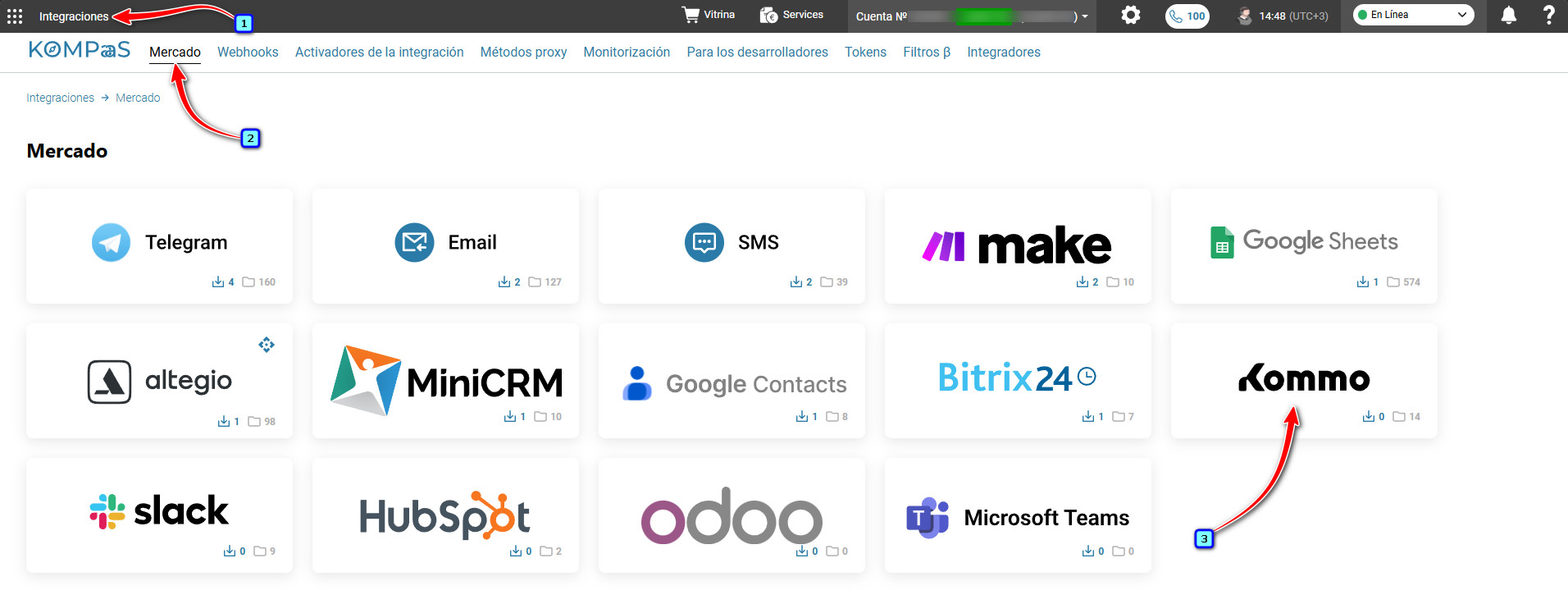
Task: Click the make purple stripes logo
Action: 943,246
